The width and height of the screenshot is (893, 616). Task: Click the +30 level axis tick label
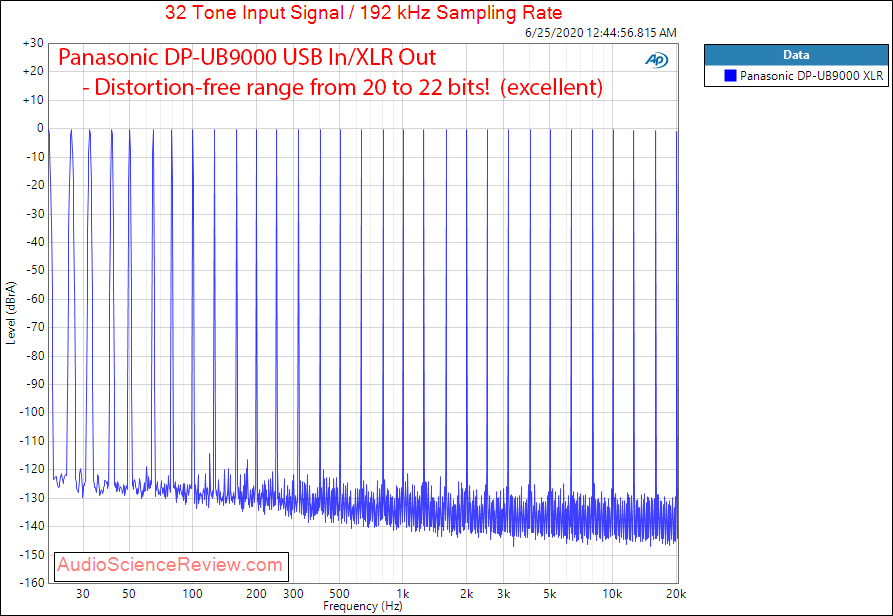(x=33, y=43)
